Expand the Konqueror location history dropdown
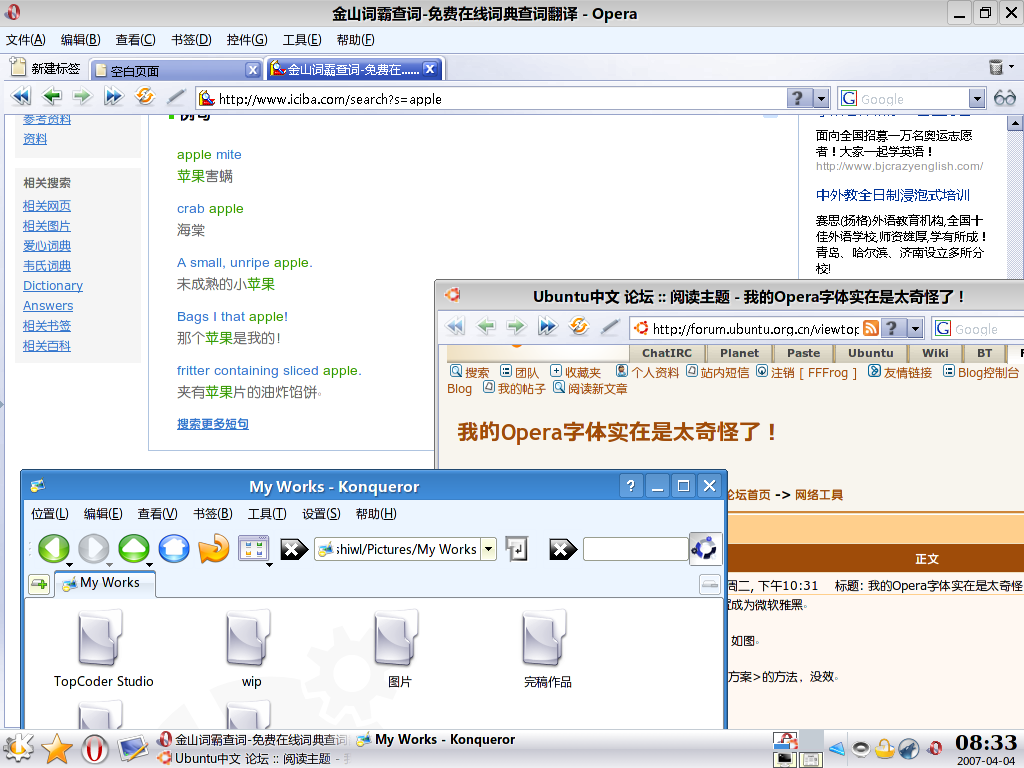1024x768 pixels. pyautogui.click(x=488, y=549)
